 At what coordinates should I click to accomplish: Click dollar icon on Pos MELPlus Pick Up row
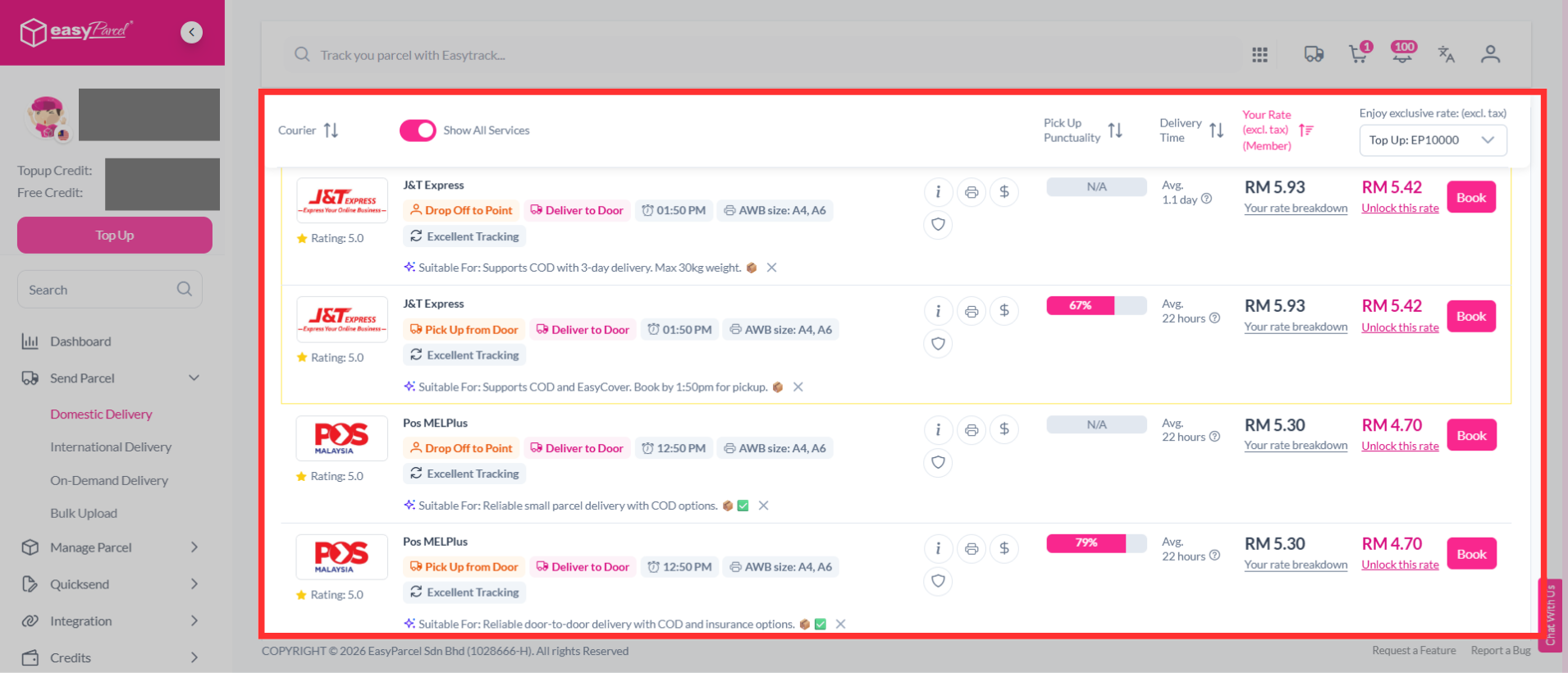(x=1004, y=548)
